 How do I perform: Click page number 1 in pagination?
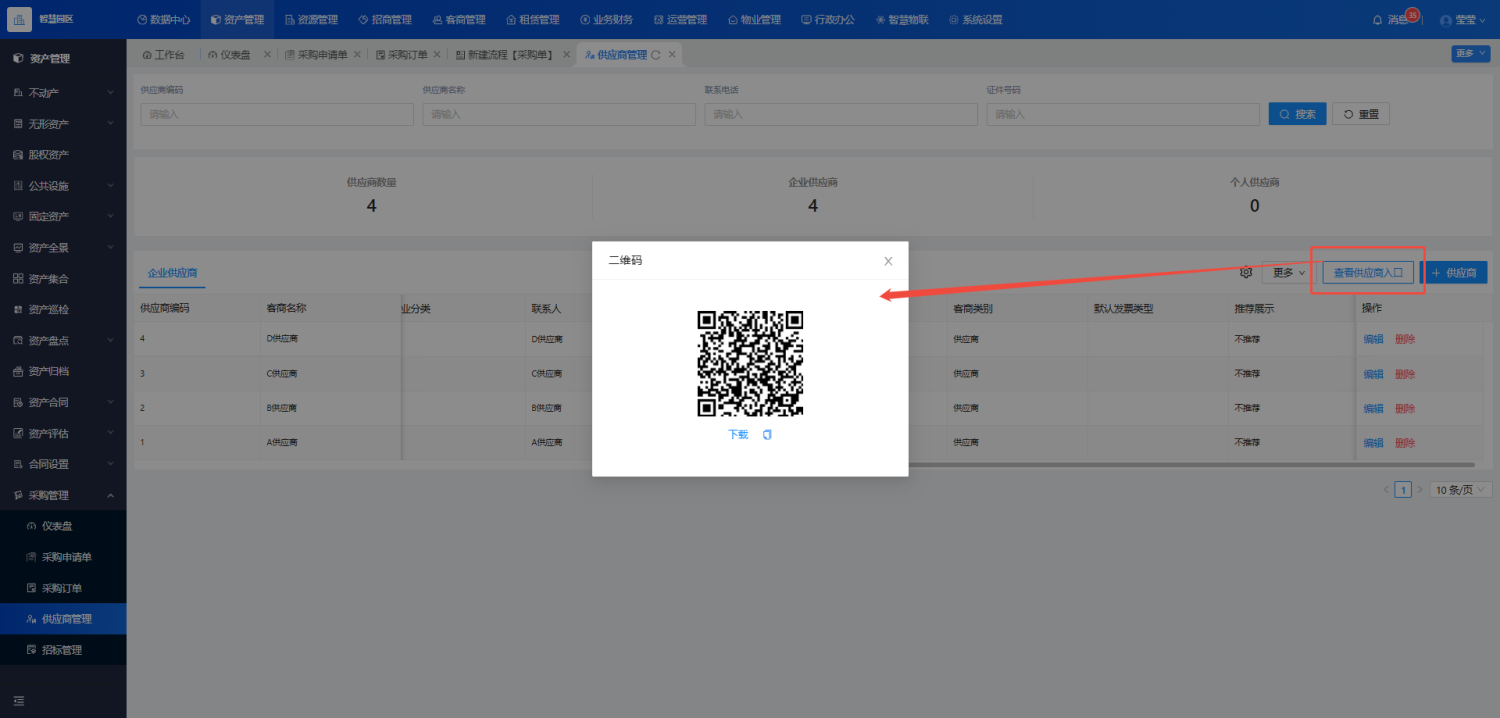pyautogui.click(x=1404, y=490)
